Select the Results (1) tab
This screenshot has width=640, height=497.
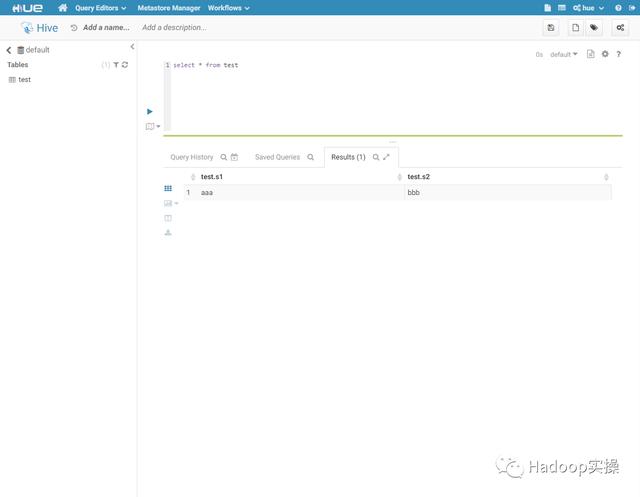348,157
